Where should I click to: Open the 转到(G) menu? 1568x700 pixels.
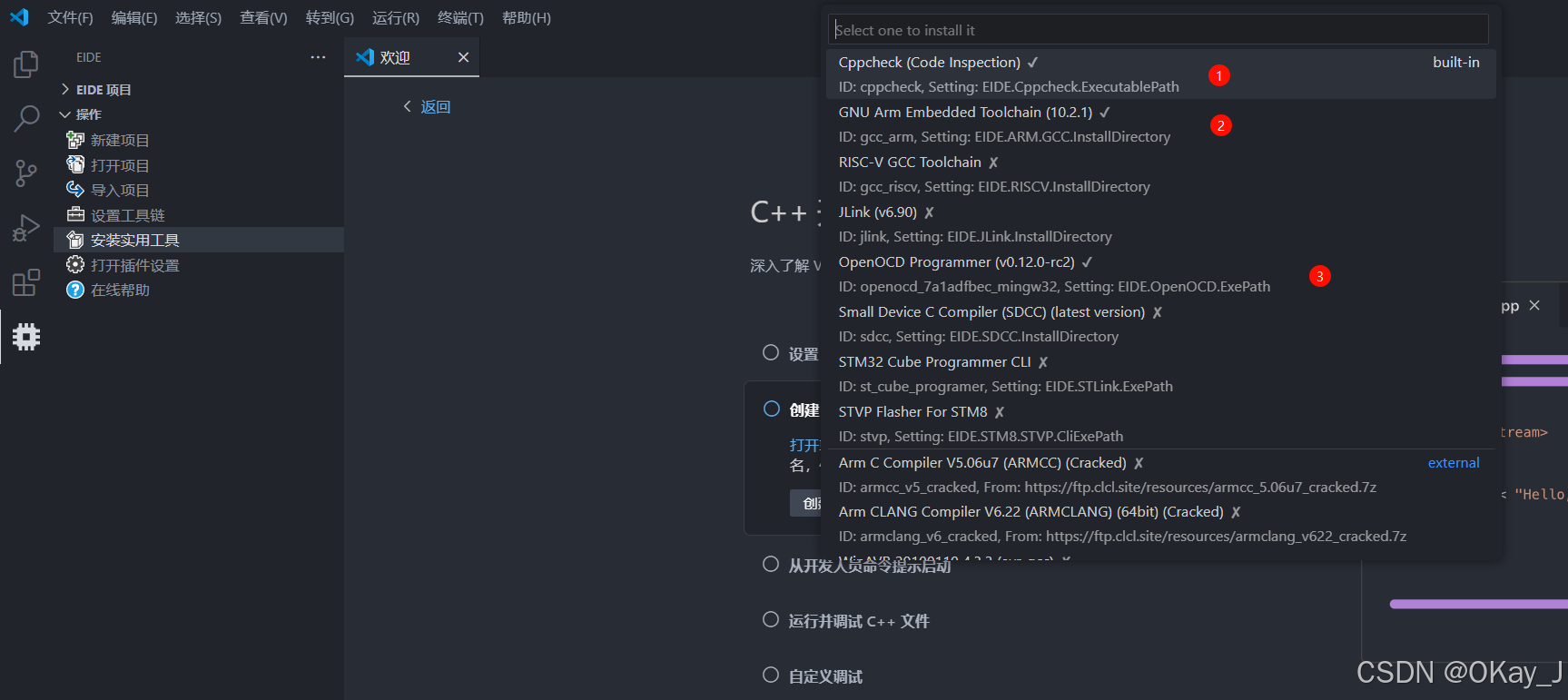pyautogui.click(x=330, y=18)
